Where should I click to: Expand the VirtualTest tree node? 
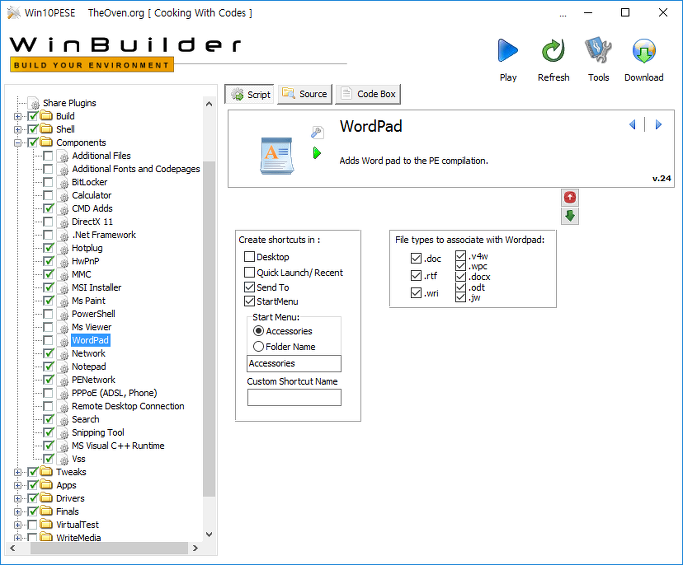[18, 524]
